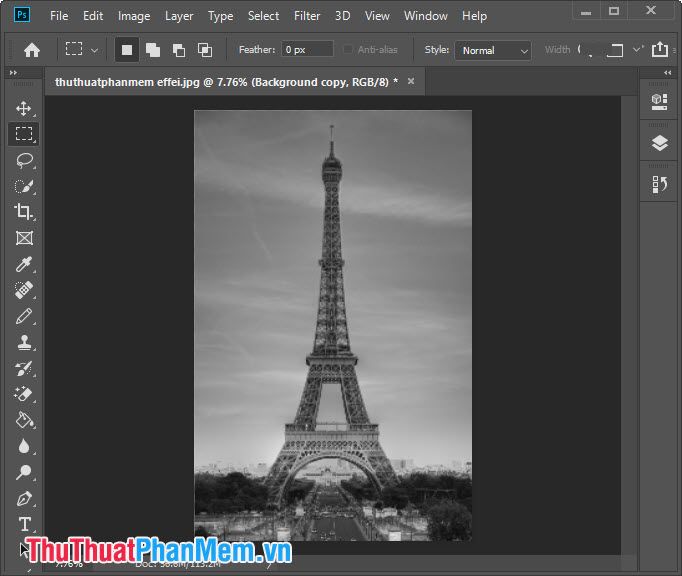Open the Filter menu
The image size is (682, 576).
point(307,16)
